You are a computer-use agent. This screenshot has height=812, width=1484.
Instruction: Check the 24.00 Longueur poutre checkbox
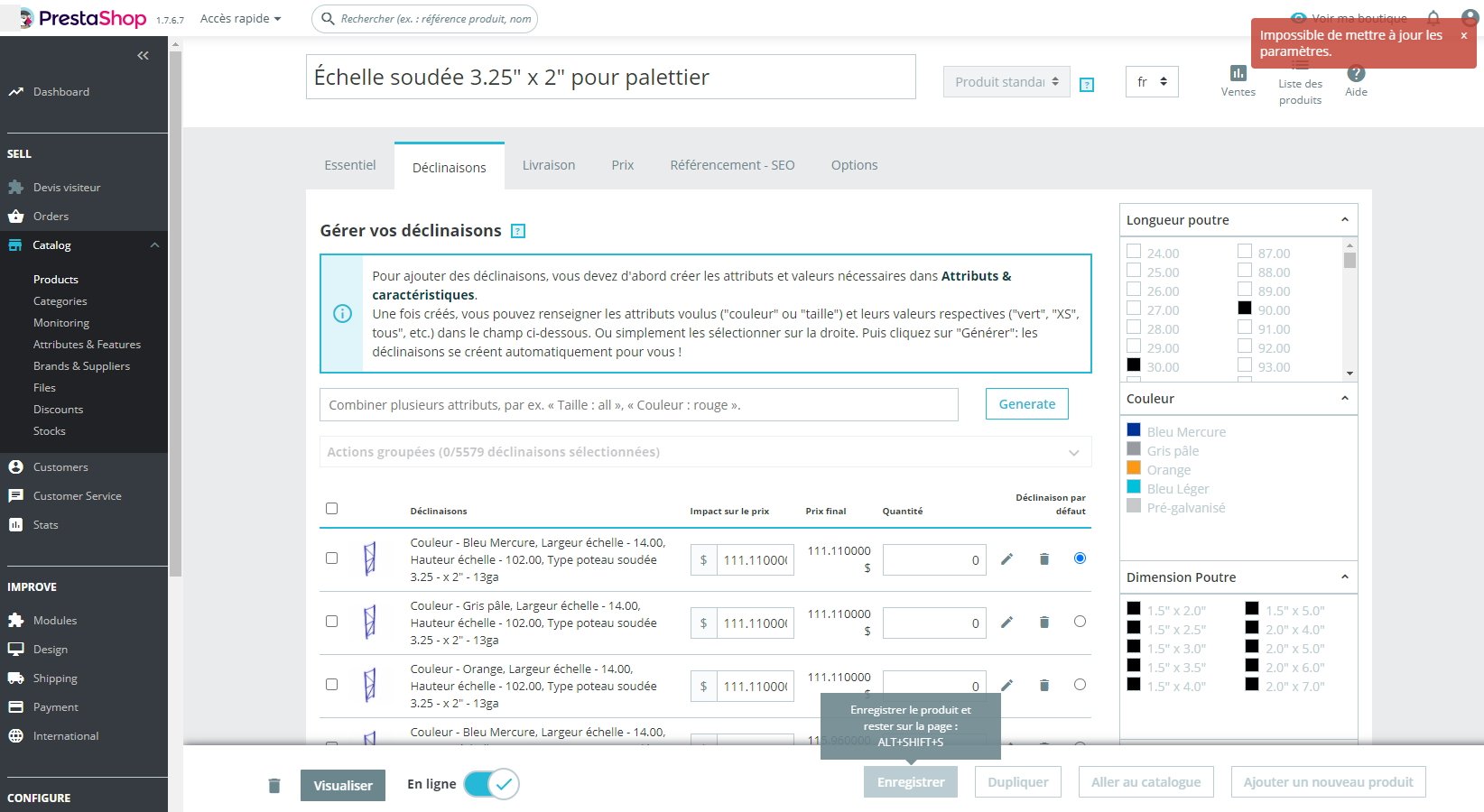click(x=1134, y=252)
